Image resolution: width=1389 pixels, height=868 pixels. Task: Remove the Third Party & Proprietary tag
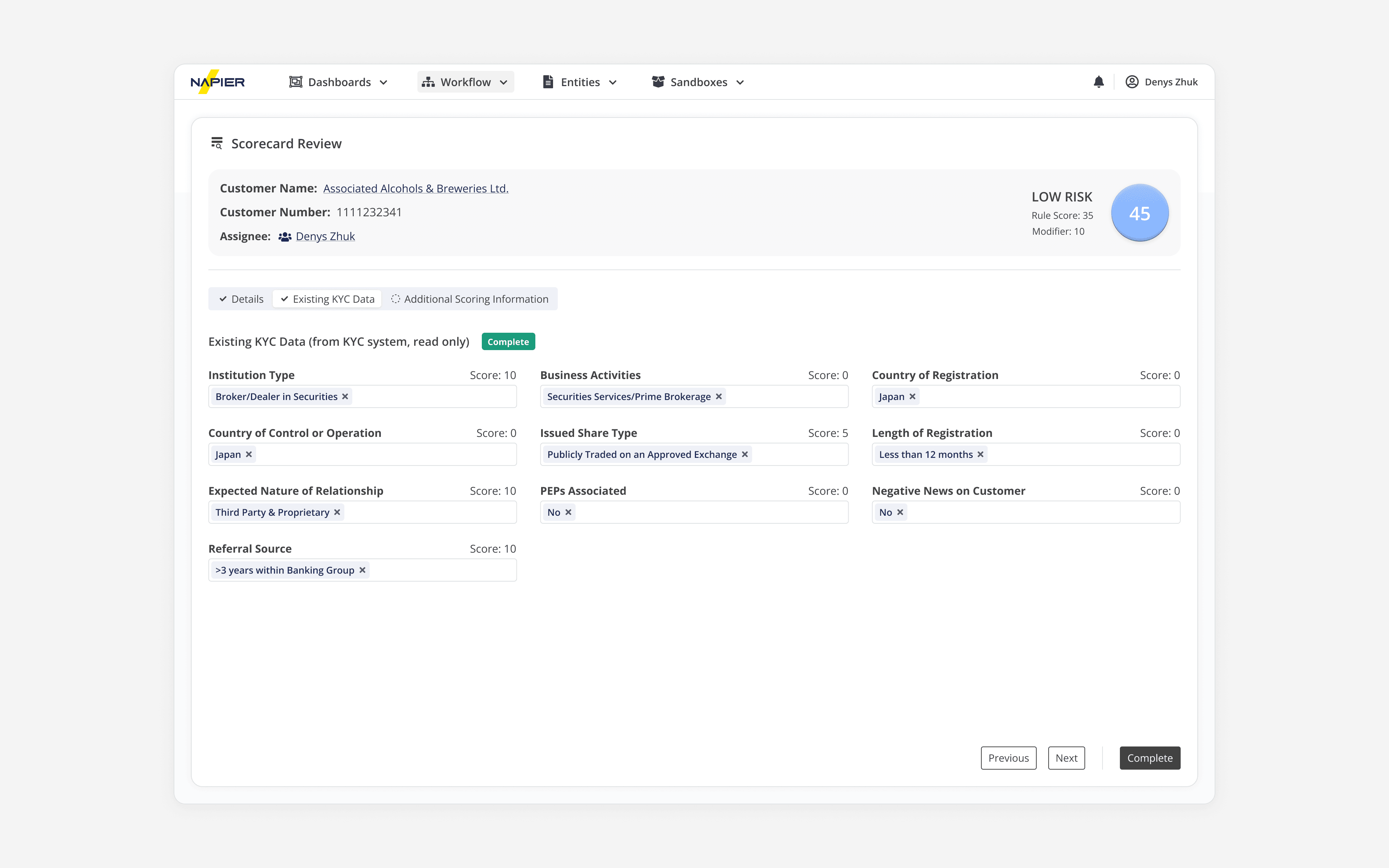pos(337,512)
